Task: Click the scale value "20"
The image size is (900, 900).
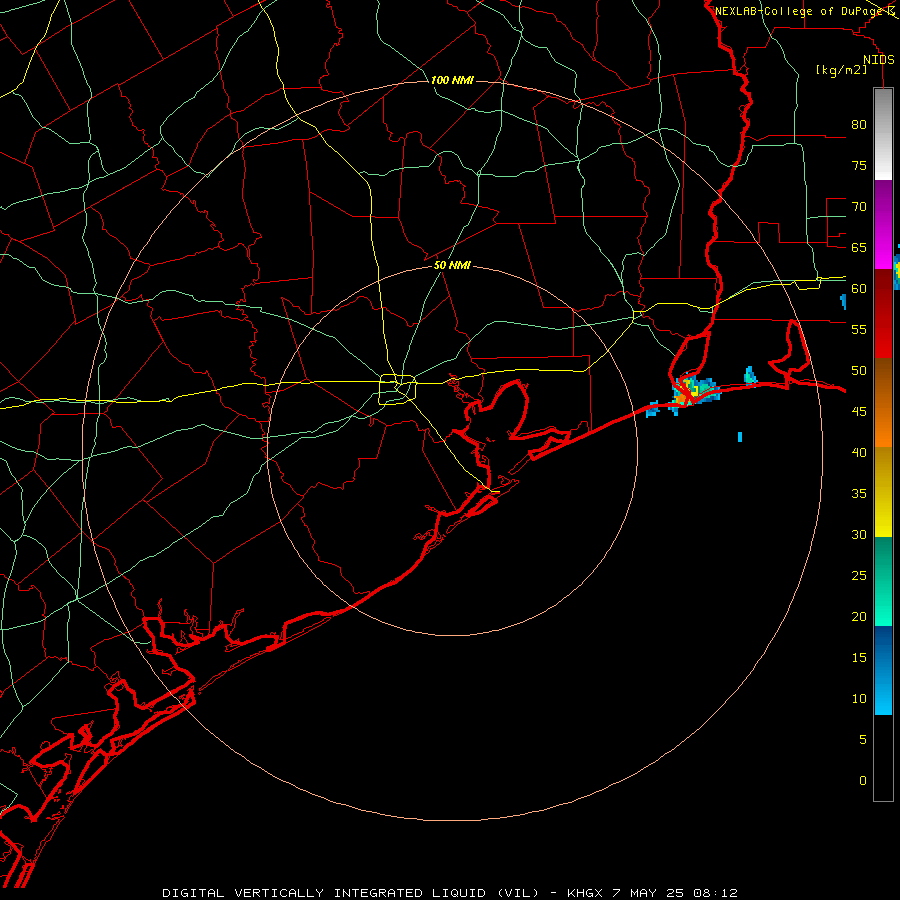Action: [859, 616]
